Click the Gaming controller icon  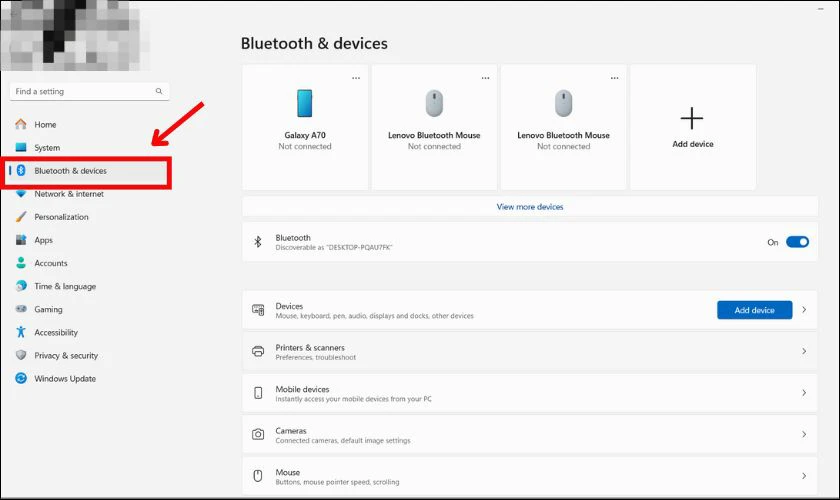coord(21,309)
